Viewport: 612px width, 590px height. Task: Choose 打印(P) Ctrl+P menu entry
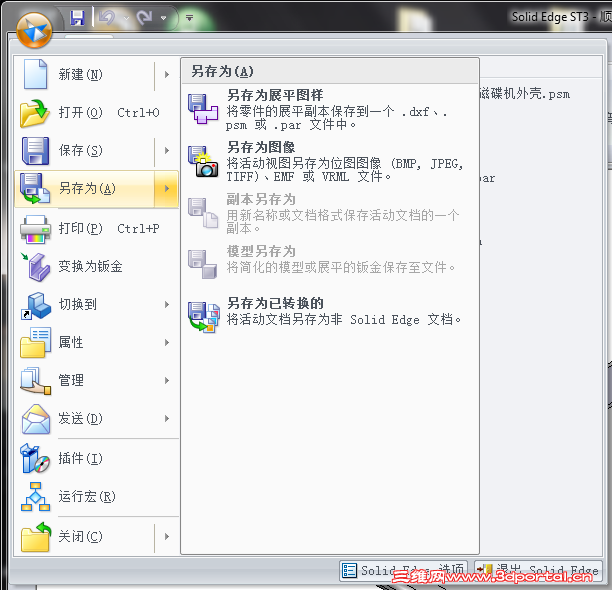(x=97, y=229)
